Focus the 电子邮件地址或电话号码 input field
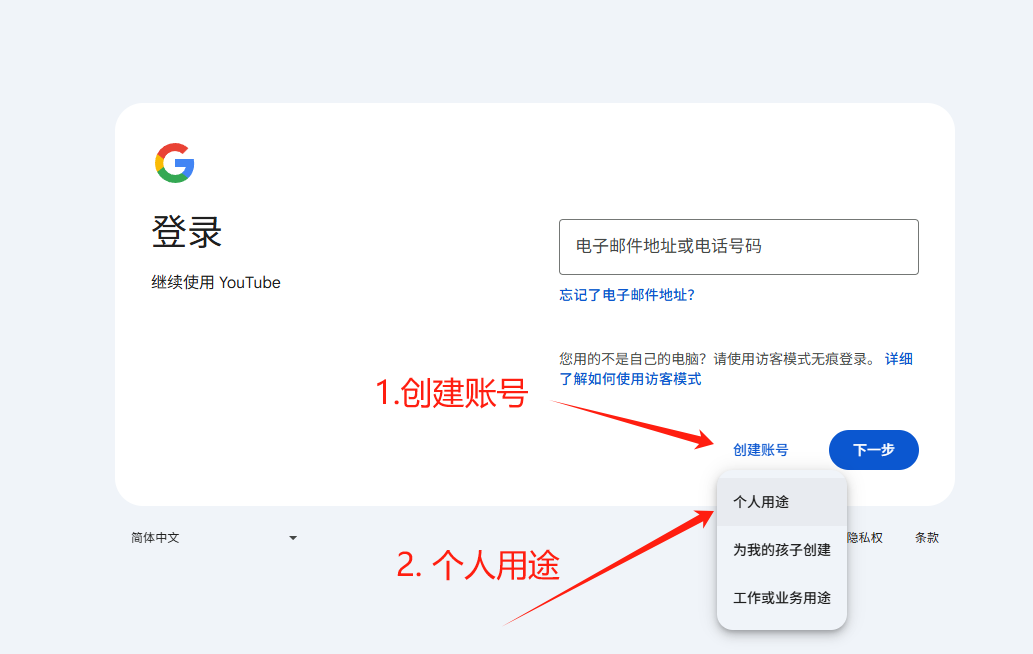This screenshot has height=654, width=1033. coord(738,247)
